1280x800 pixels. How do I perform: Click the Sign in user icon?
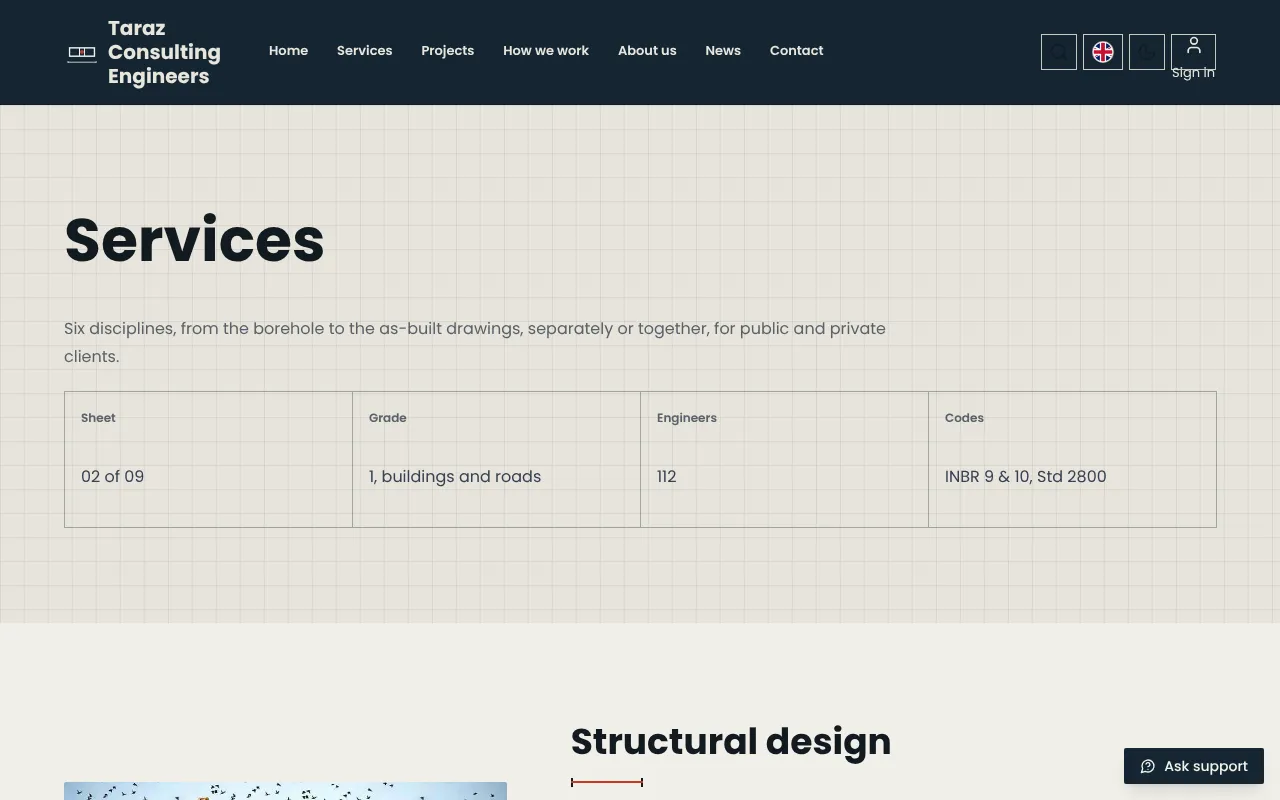(1193, 47)
